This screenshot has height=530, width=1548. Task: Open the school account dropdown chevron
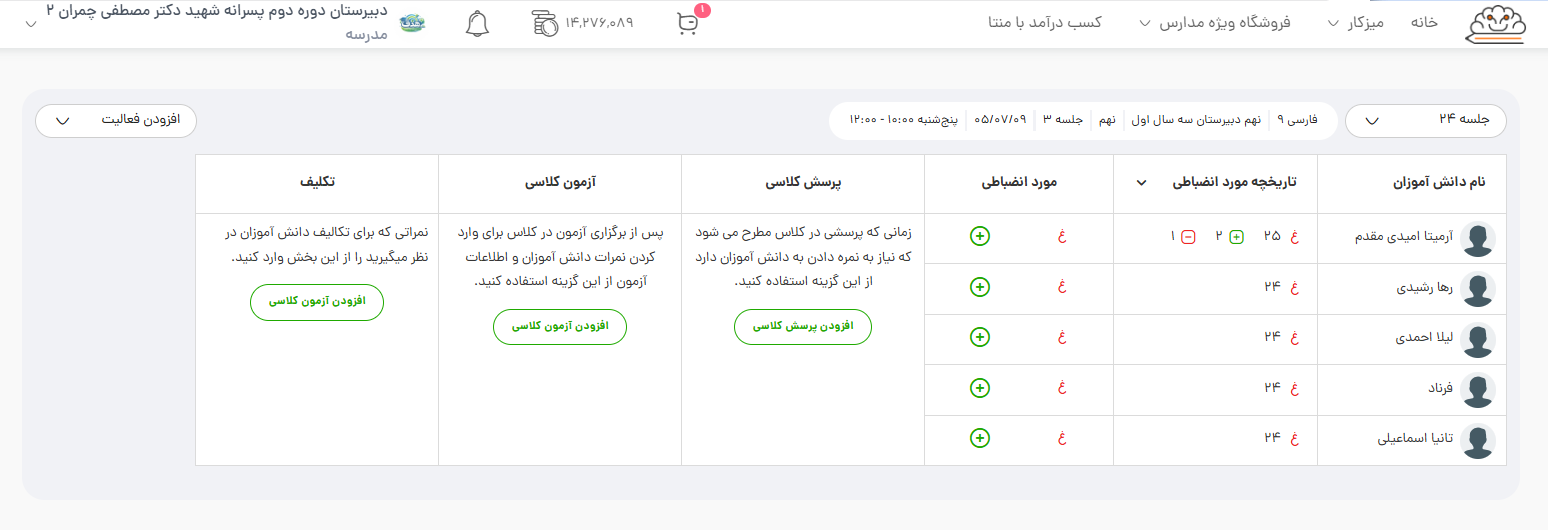tap(30, 22)
